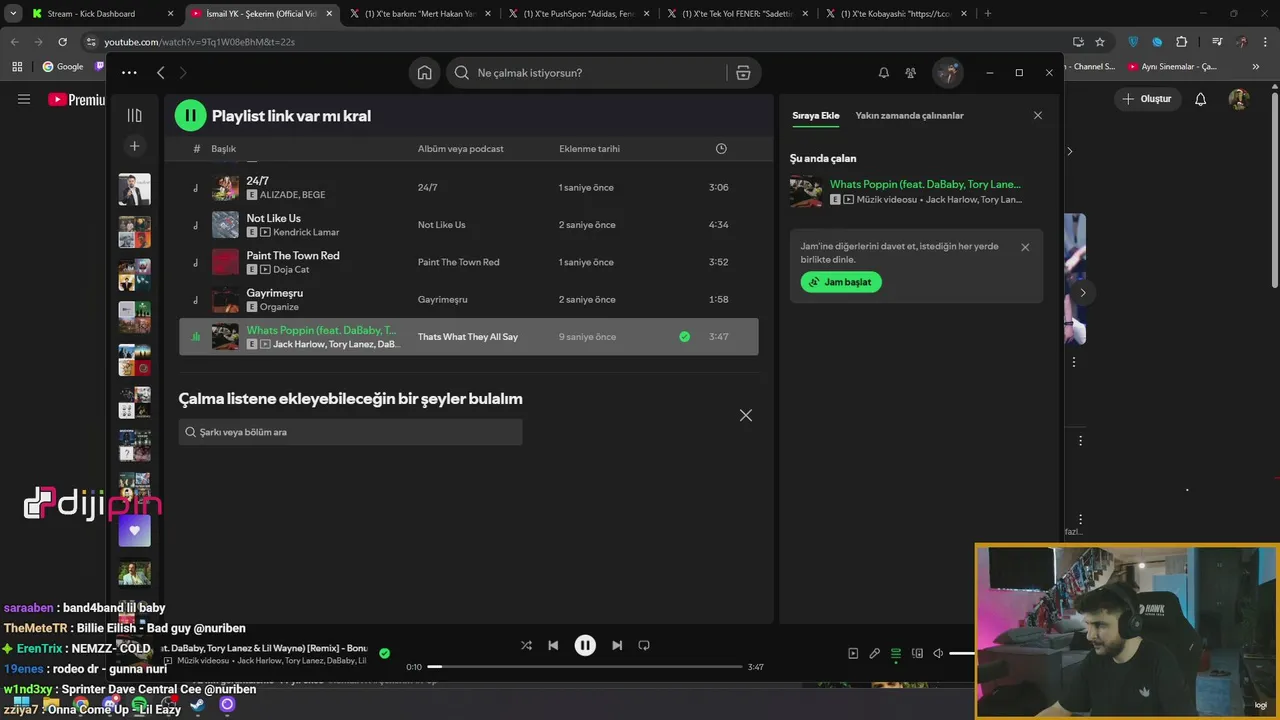Click Gayrimeşru track title
1280x720 pixels.
(274, 293)
